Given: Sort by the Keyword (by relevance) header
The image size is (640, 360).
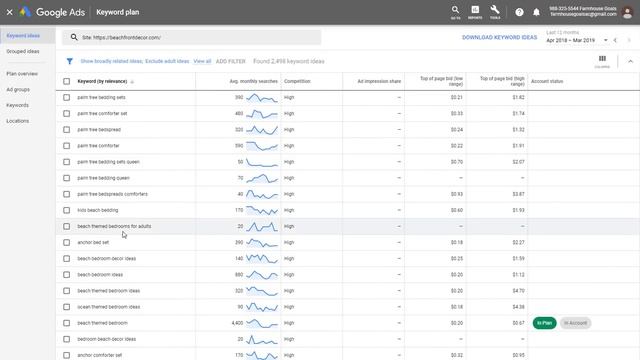Looking at the screenshot, I should point(102,81).
